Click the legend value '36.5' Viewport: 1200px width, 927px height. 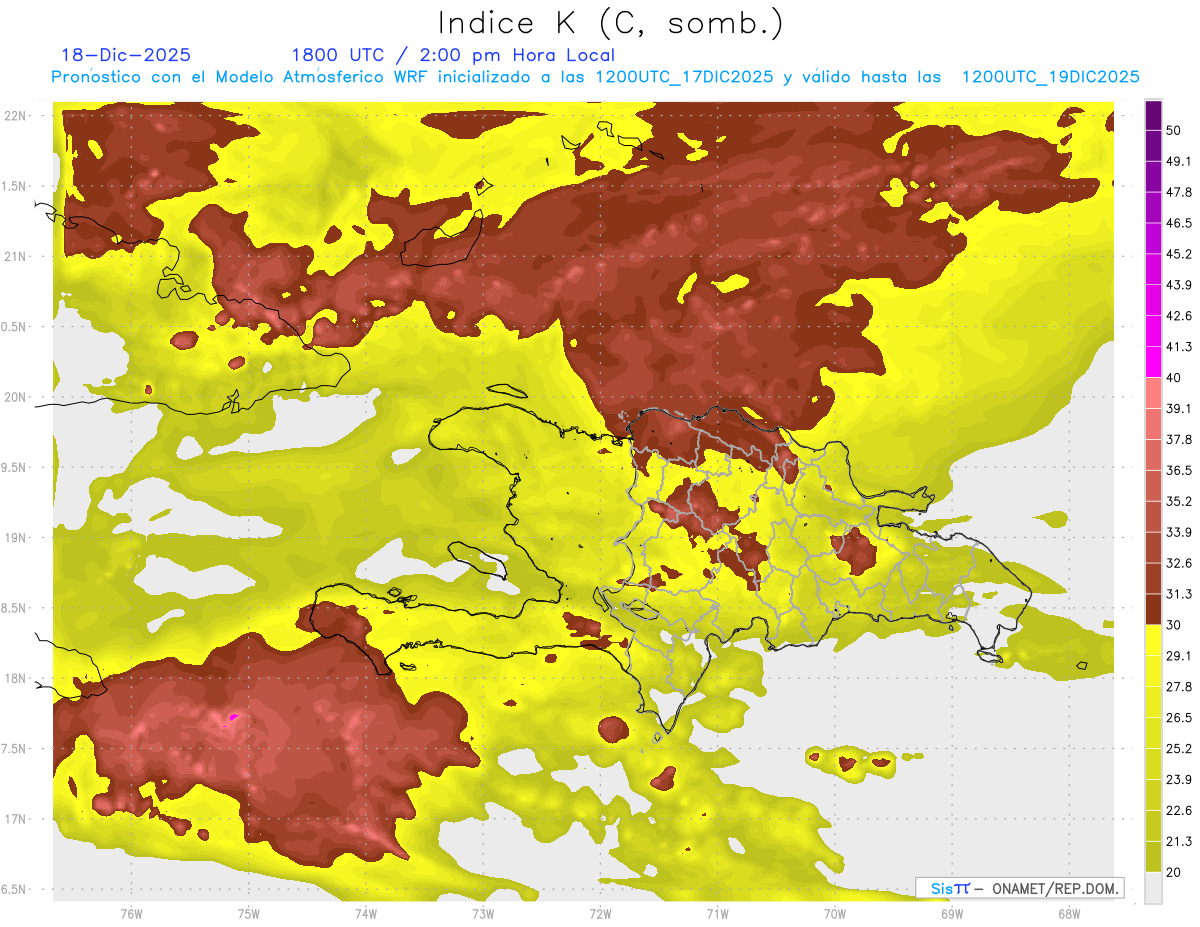pos(1177,470)
